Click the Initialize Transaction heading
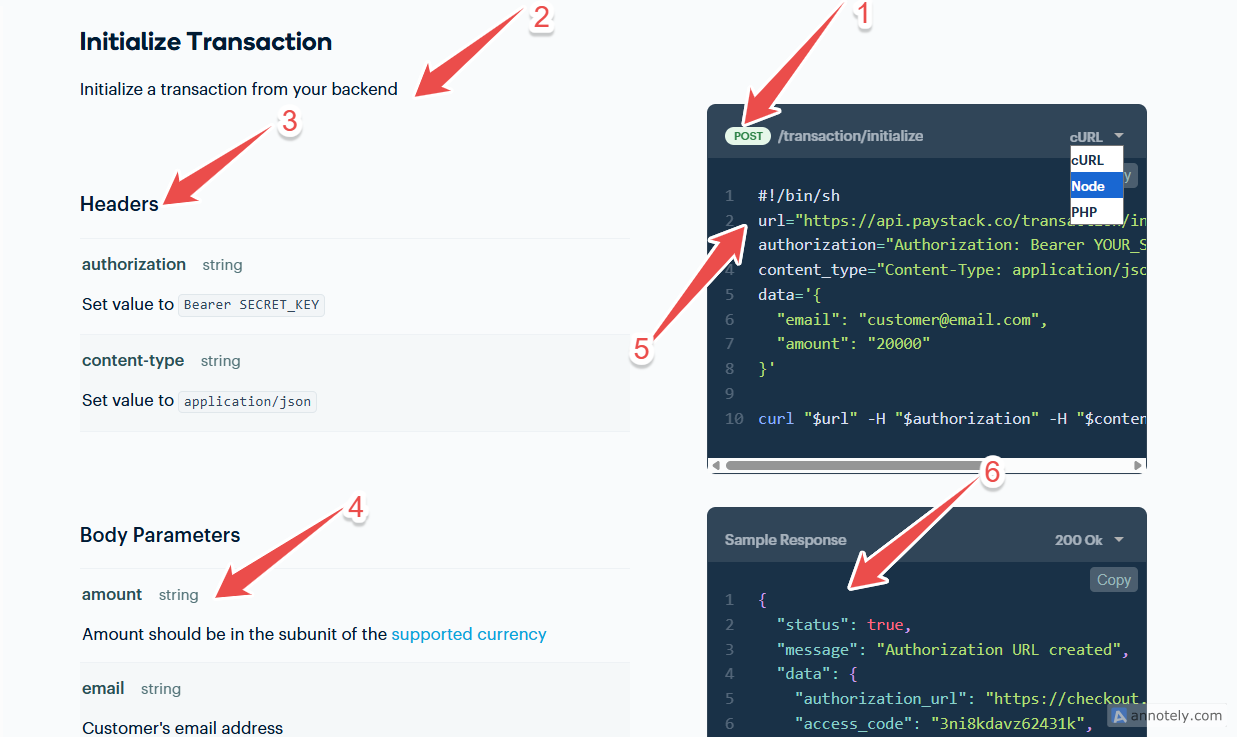The height and width of the screenshot is (737, 1237). [x=206, y=42]
